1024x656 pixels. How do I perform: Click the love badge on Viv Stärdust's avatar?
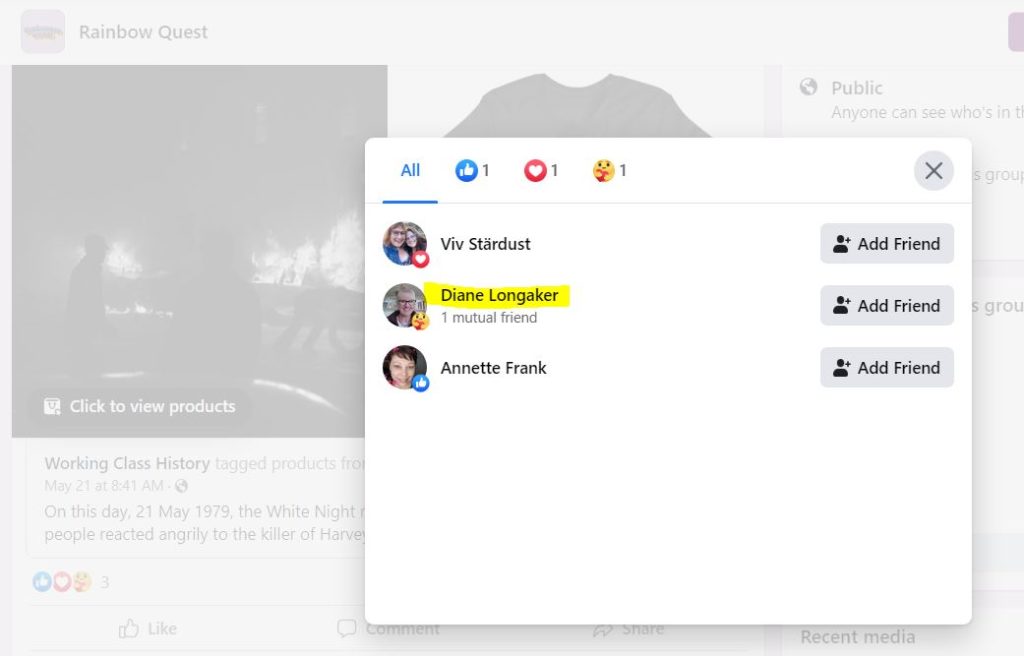pyautogui.click(x=421, y=259)
